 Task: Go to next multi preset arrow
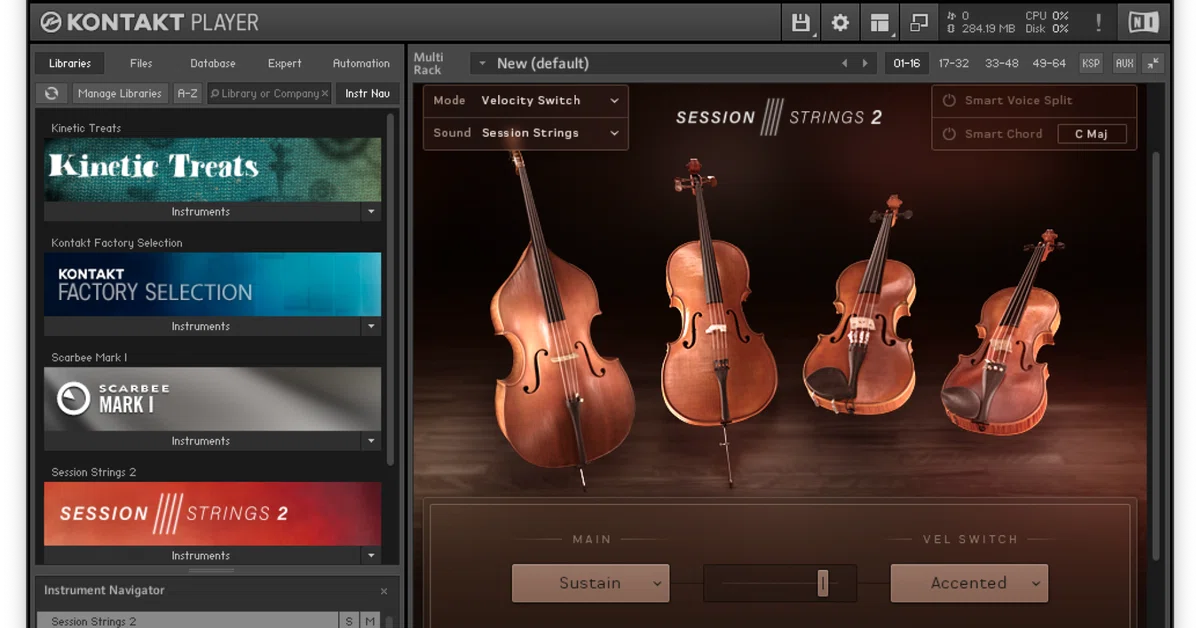[865, 63]
